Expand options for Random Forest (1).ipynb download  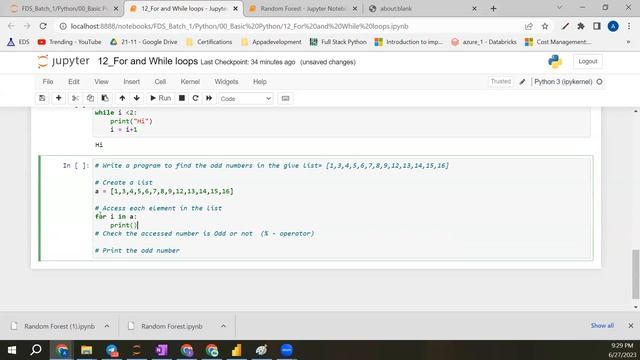tap(107, 326)
